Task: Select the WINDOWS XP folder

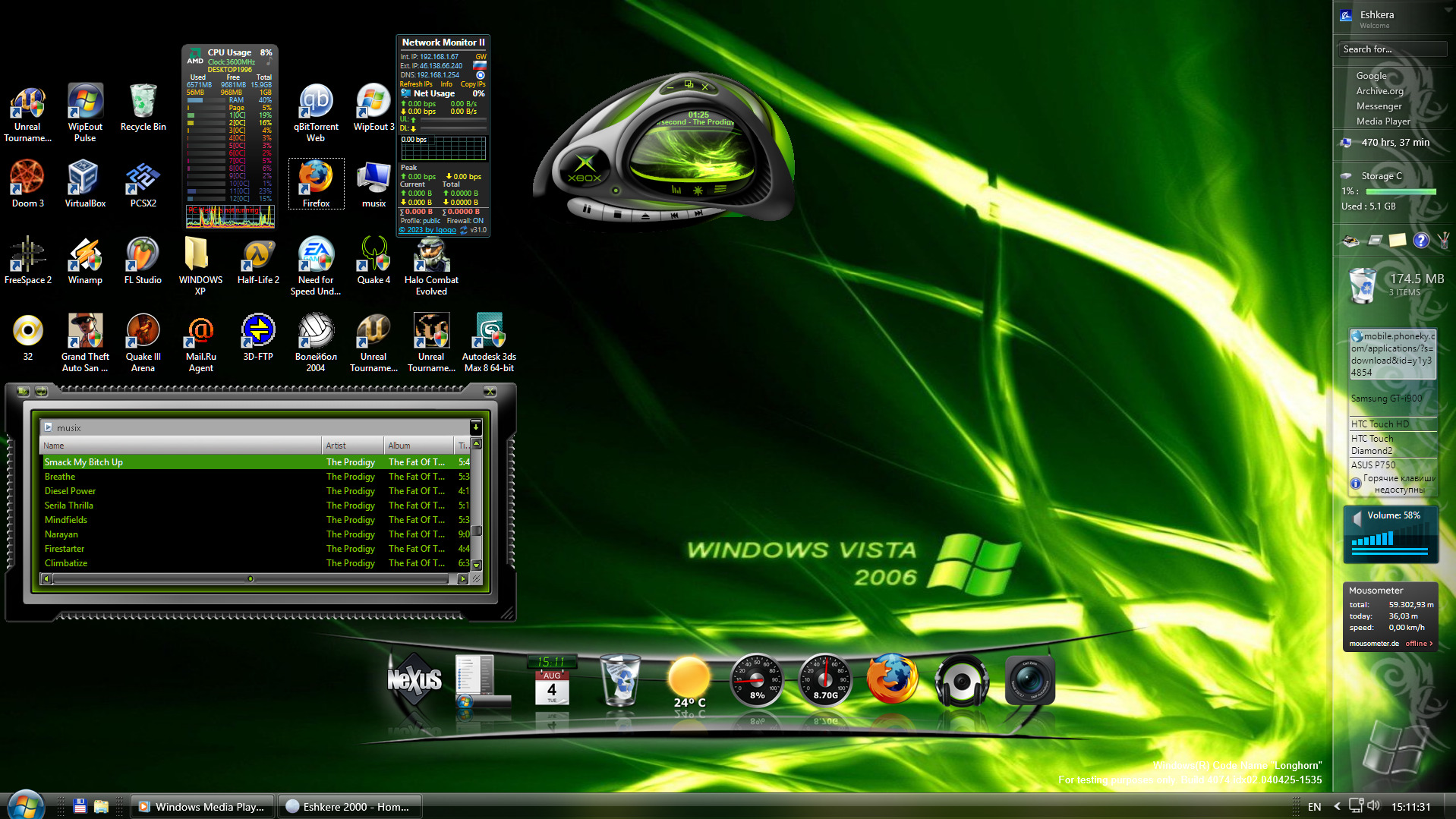Action: coord(200,265)
